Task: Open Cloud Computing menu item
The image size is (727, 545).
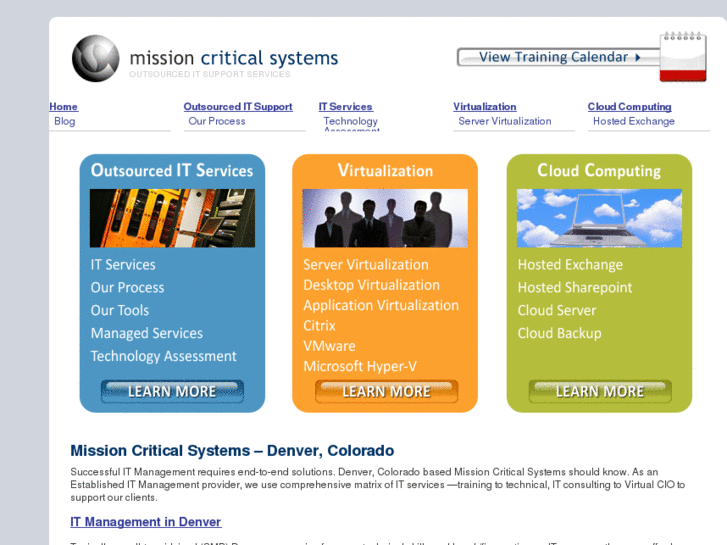Action: click(629, 107)
